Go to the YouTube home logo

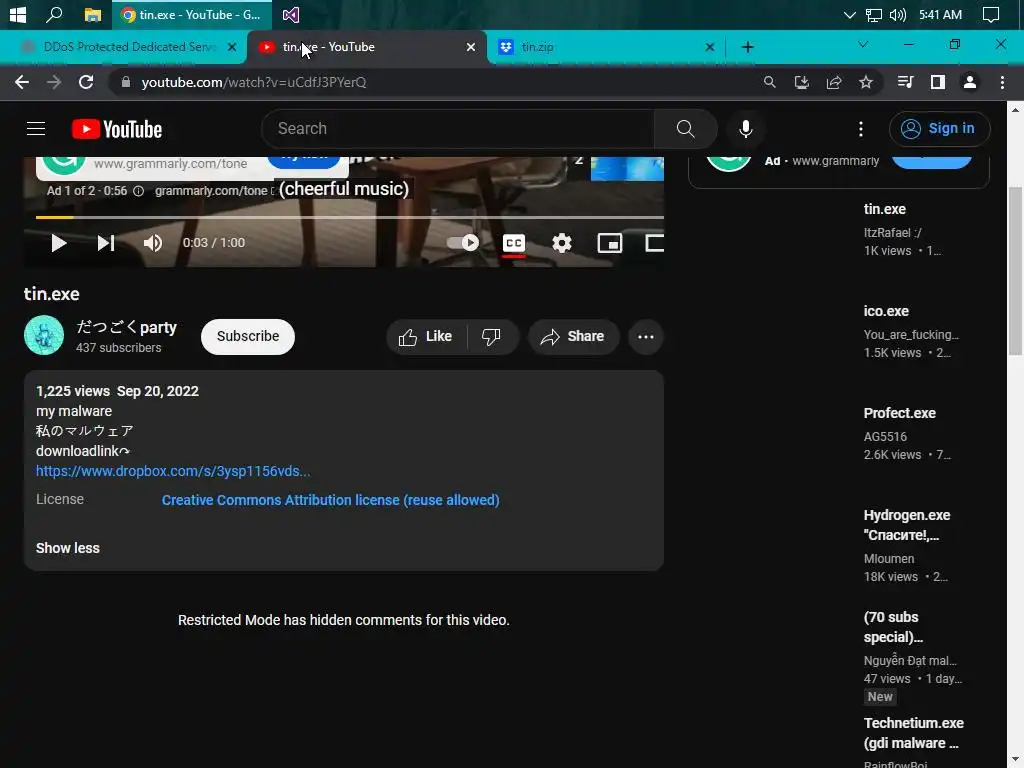tap(117, 129)
